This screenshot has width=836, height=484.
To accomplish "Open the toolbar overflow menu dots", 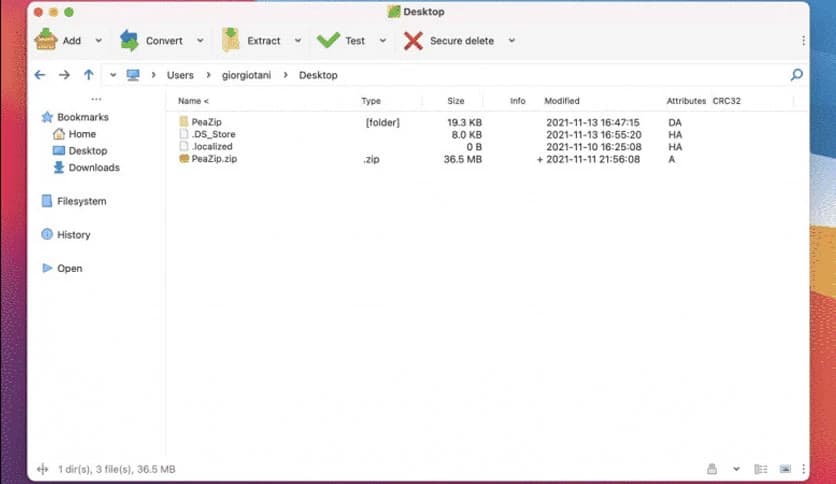I will coord(803,41).
